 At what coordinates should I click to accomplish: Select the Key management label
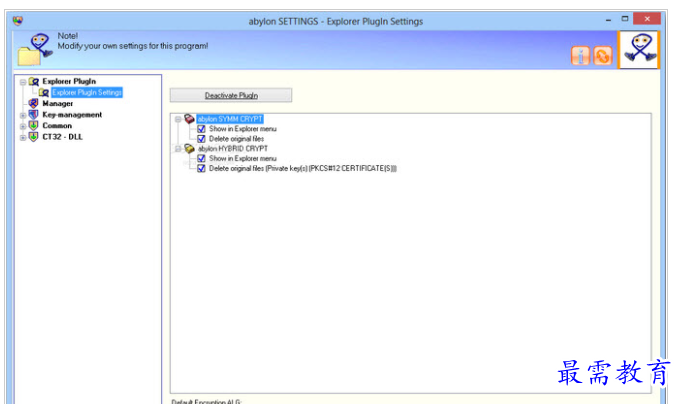pos(72,115)
